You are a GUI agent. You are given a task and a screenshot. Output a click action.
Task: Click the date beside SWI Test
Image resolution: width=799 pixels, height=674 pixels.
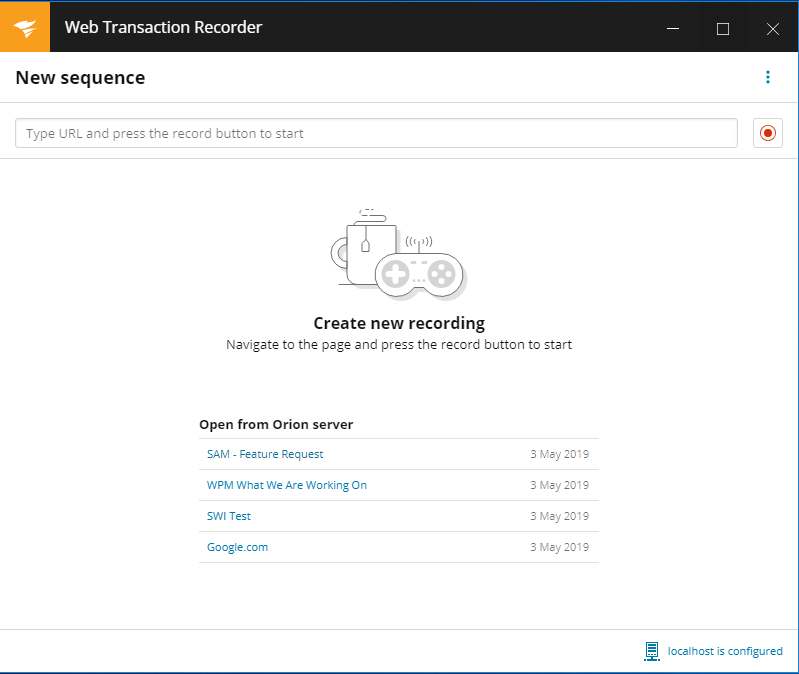[x=560, y=516]
